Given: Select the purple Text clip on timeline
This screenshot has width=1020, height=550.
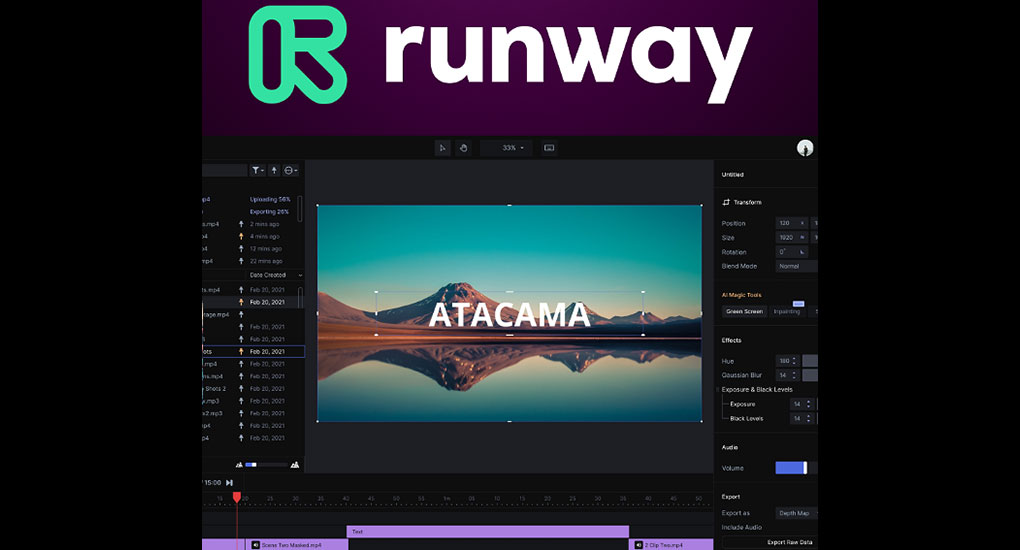Looking at the screenshot, I should (487, 532).
